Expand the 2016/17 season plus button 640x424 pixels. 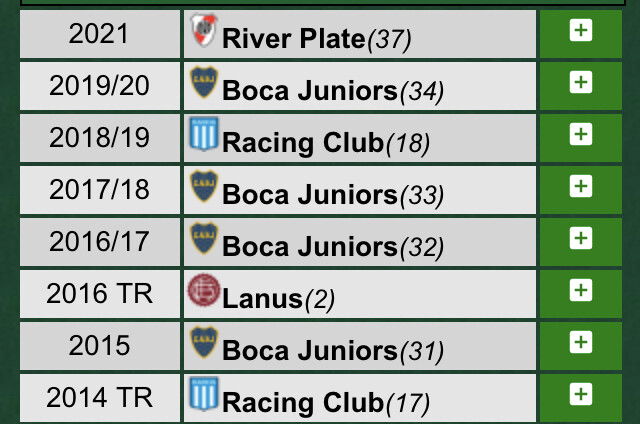[x=580, y=238]
